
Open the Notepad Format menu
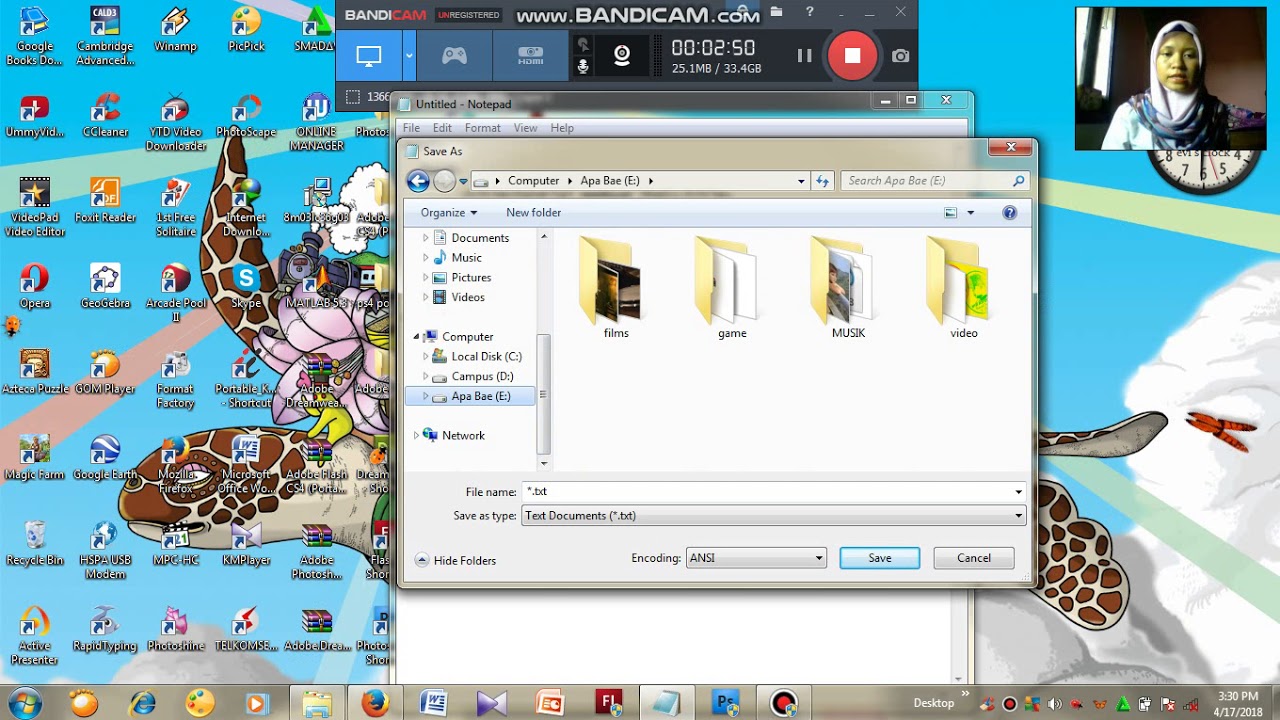(482, 128)
